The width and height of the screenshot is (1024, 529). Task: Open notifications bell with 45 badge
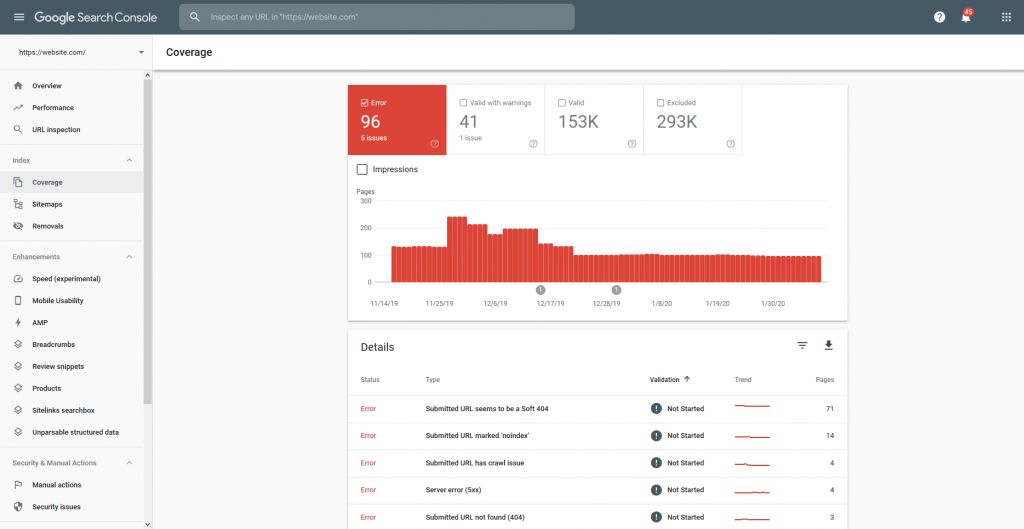(967, 16)
